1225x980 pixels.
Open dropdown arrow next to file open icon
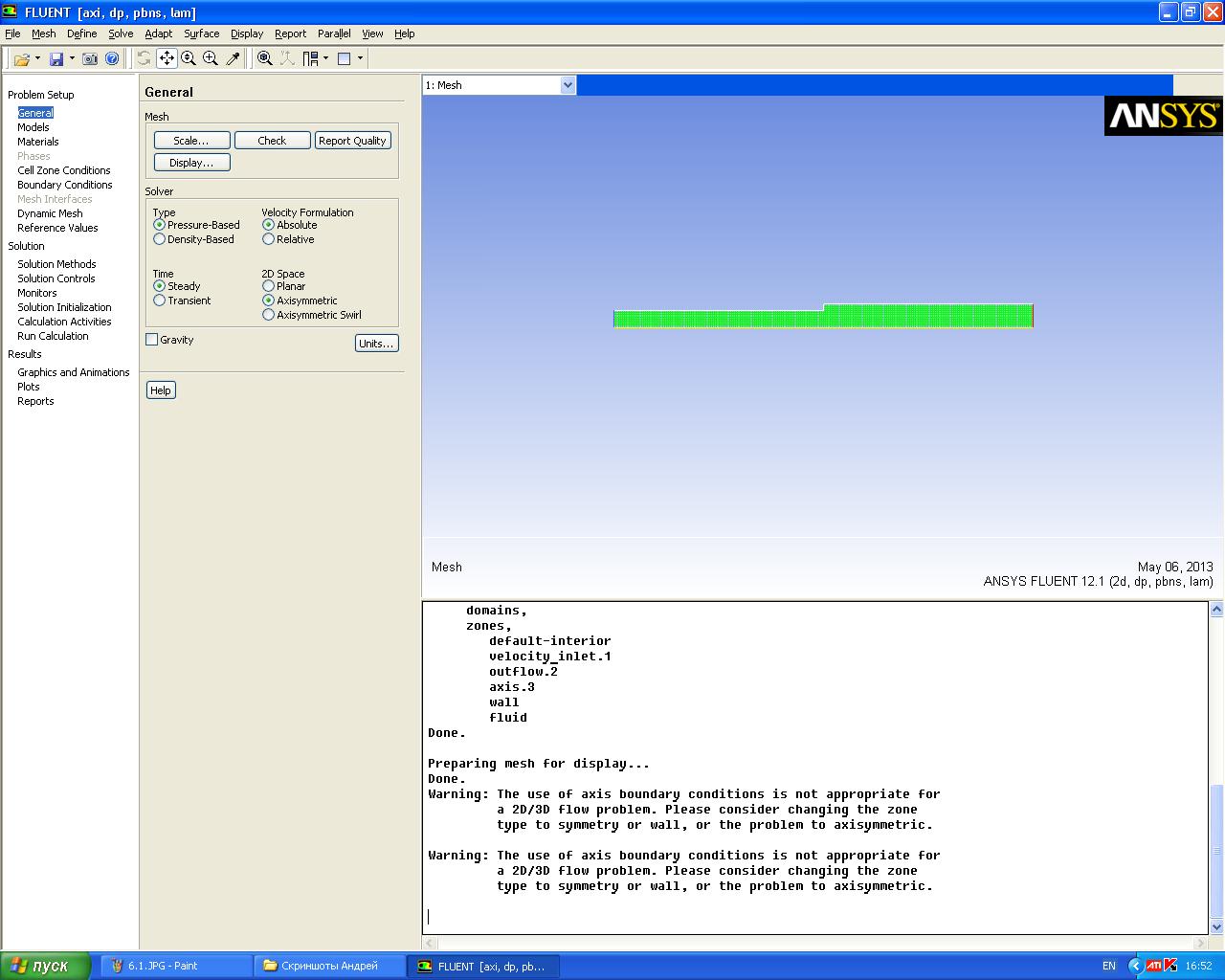tap(37, 58)
